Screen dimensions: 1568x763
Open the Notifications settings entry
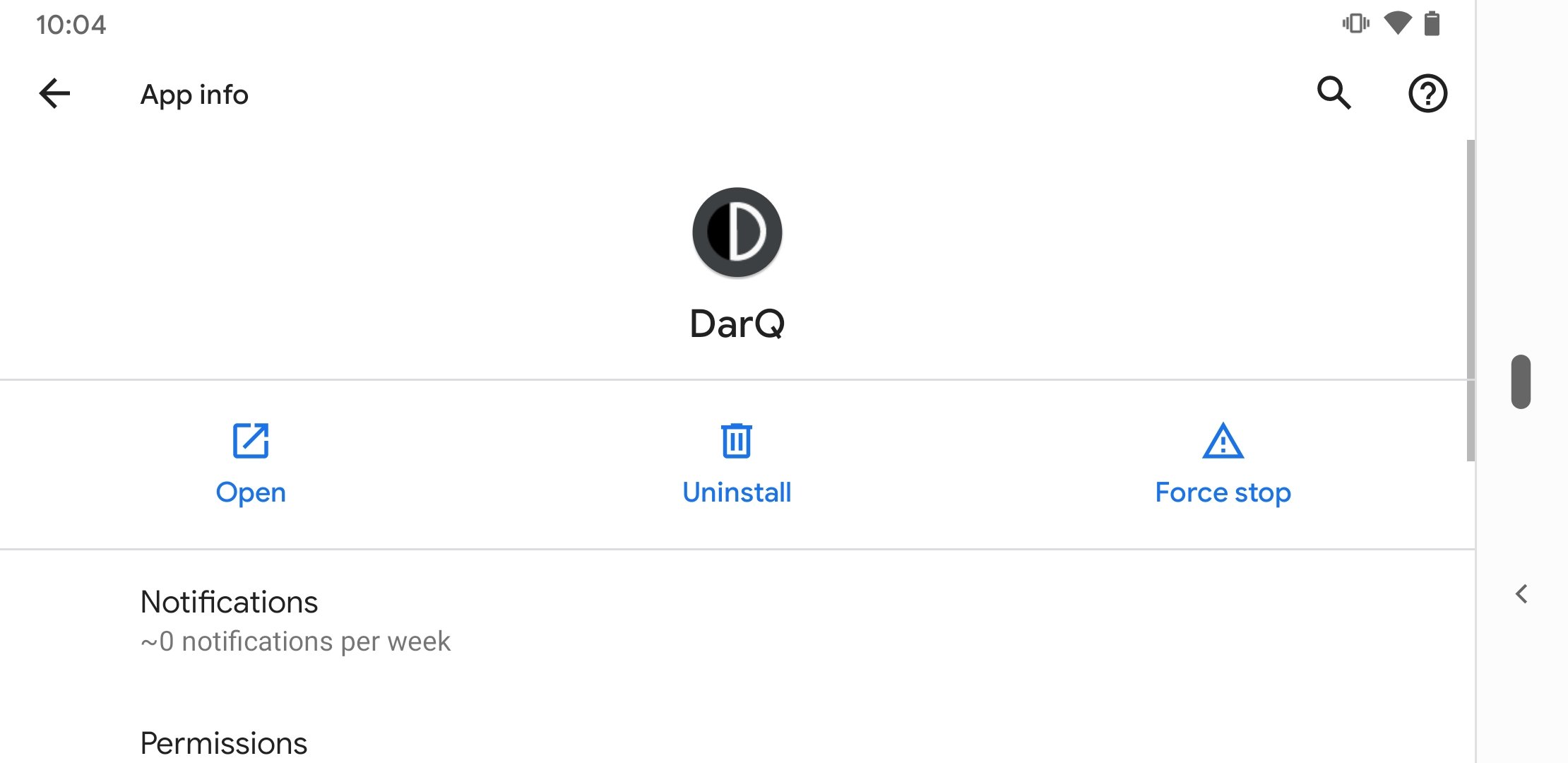coord(737,620)
